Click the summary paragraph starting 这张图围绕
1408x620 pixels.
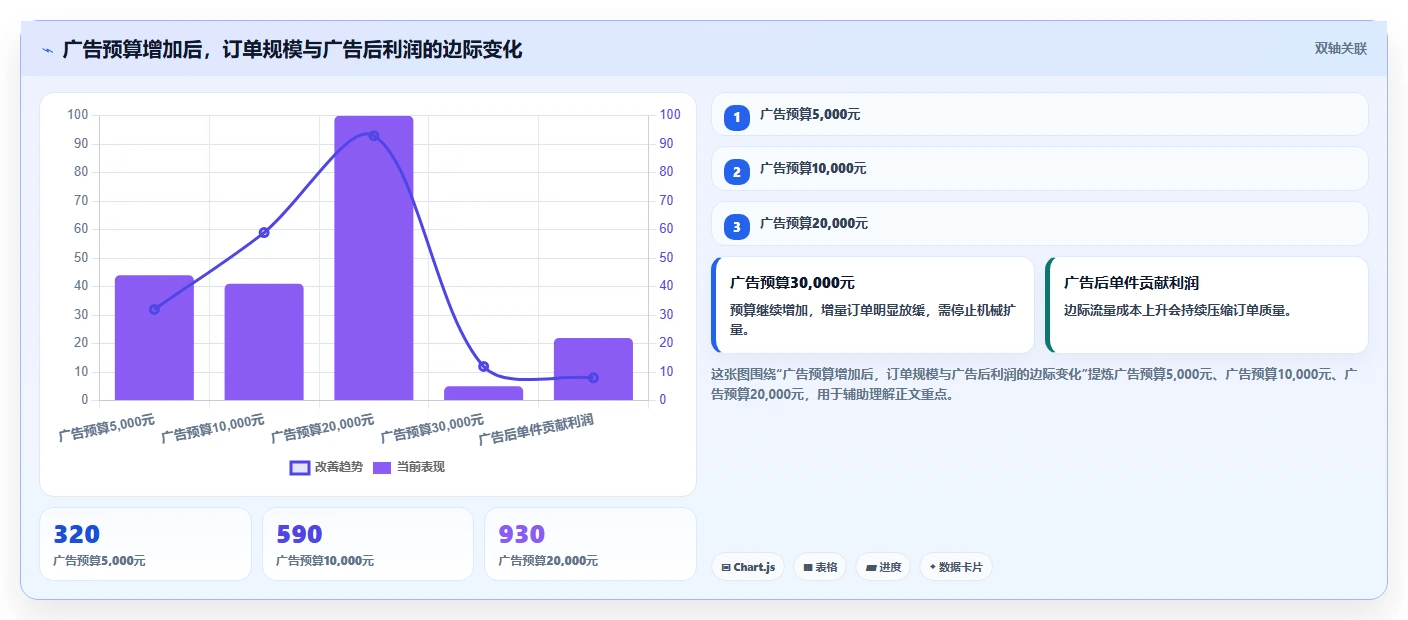[1034, 384]
